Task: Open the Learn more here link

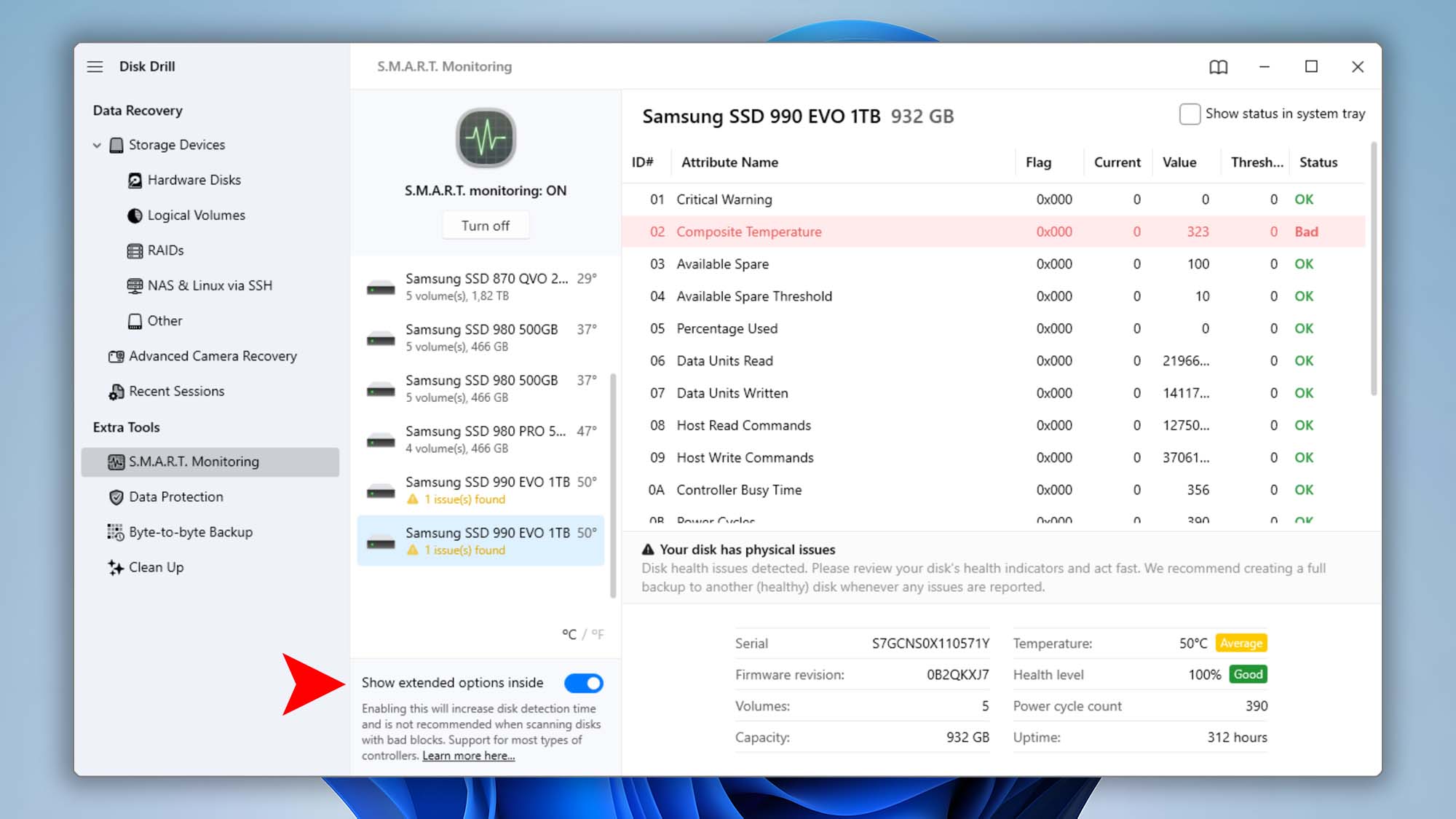Action: click(x=467, y=756)
